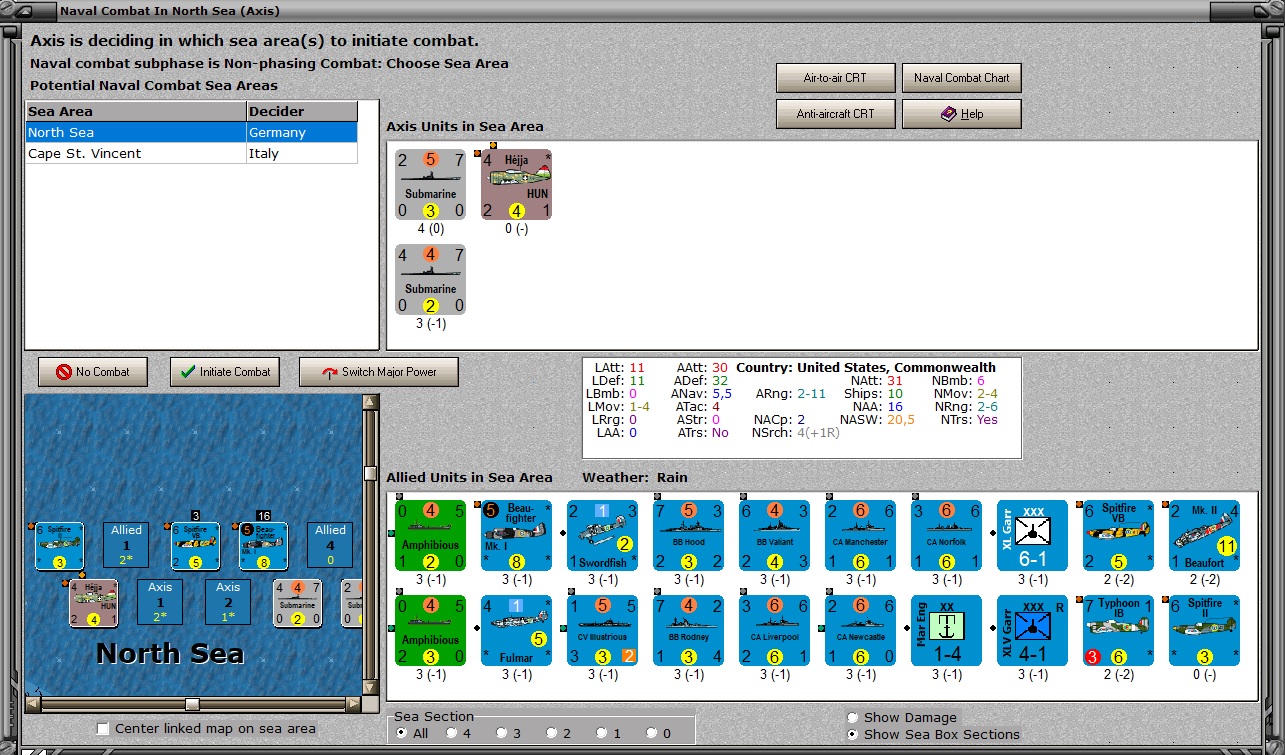This screenshot has width=1285, height=755.
Task: Click the map's horizontal scrollbar thumb
Action: pos(193,704)
